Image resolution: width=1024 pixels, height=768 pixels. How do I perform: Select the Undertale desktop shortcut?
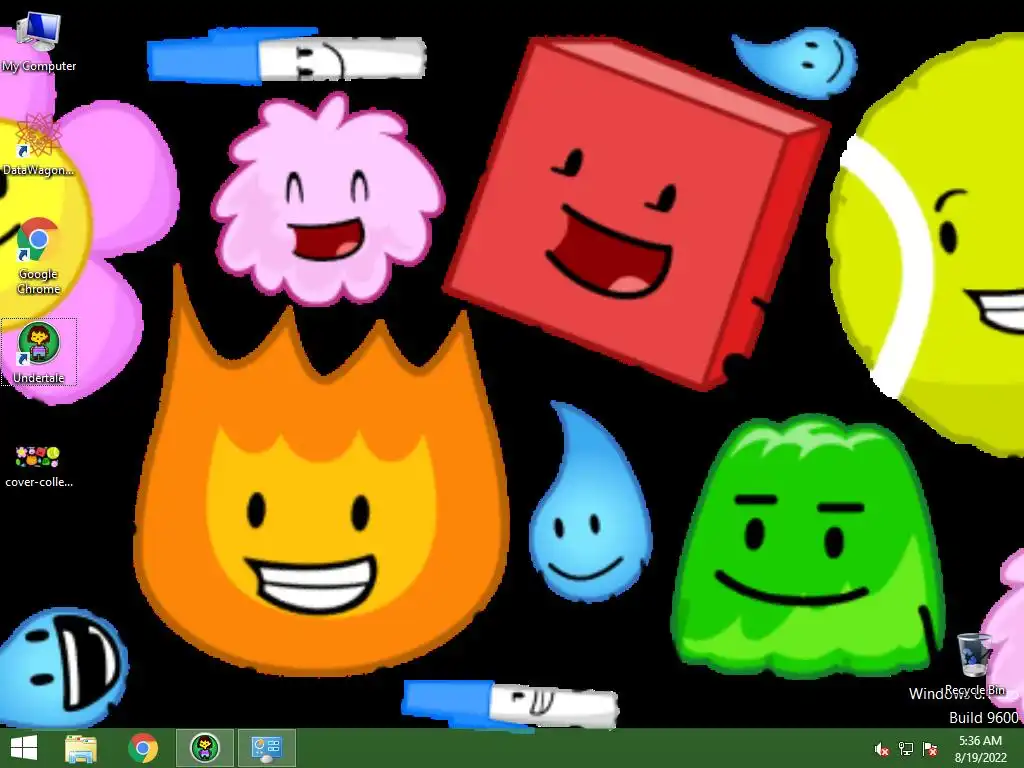(x=39, y=353)
